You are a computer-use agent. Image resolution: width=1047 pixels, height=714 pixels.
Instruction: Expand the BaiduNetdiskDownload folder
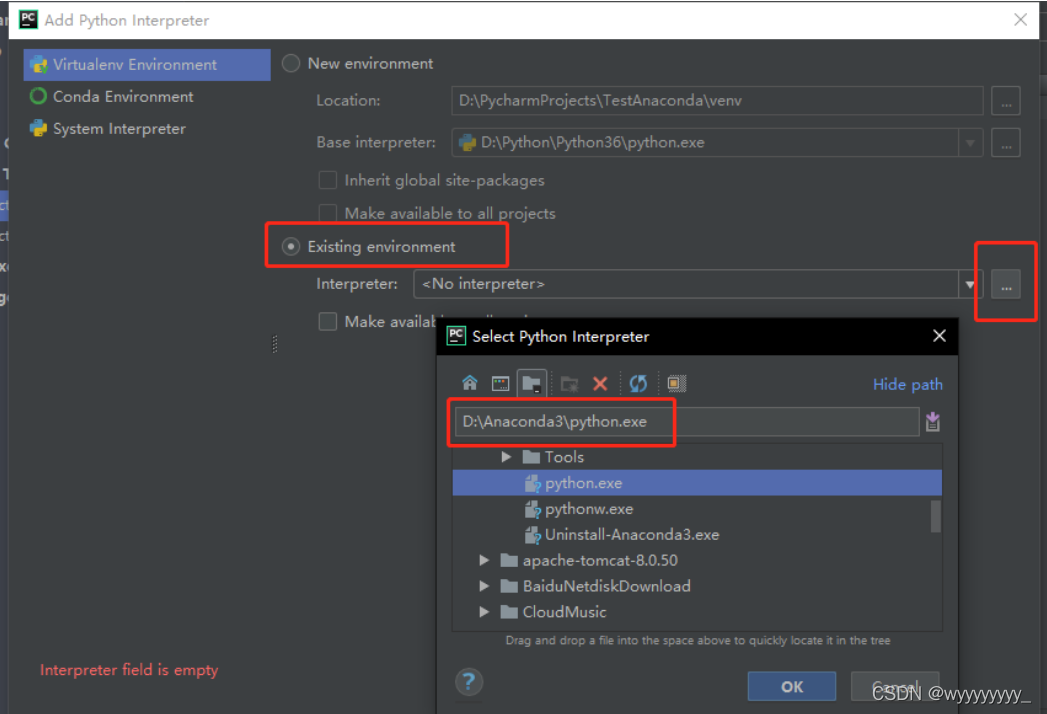pos(484,586)
